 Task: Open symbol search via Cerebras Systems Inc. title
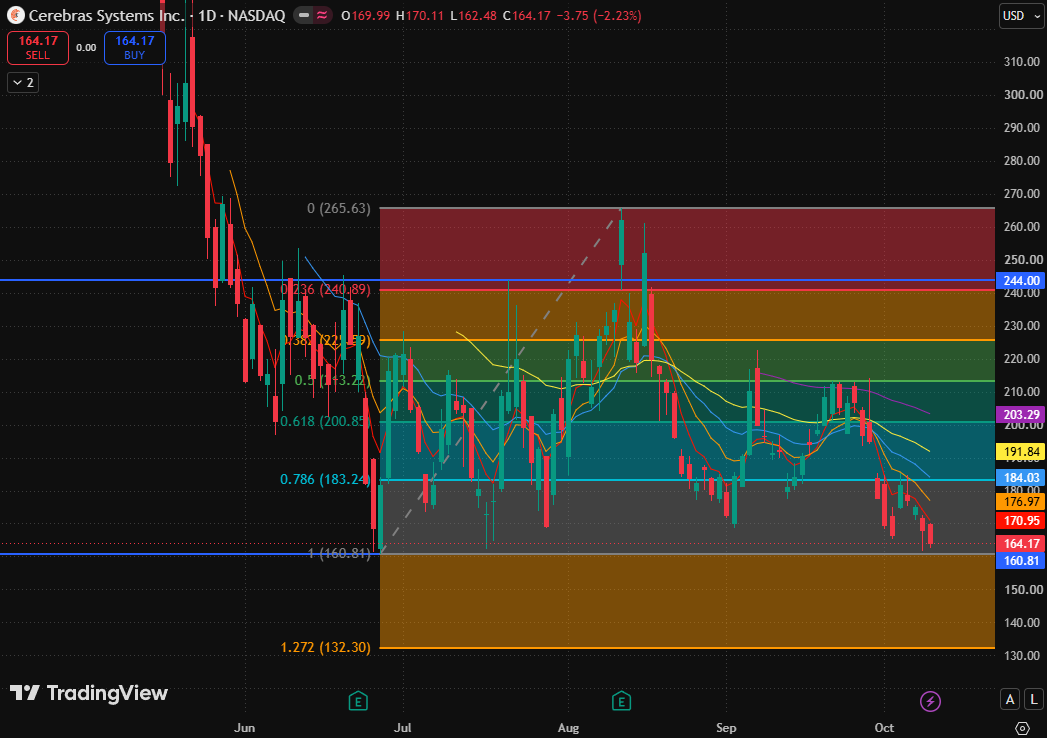pyautogui.click(x=106, y=15)
